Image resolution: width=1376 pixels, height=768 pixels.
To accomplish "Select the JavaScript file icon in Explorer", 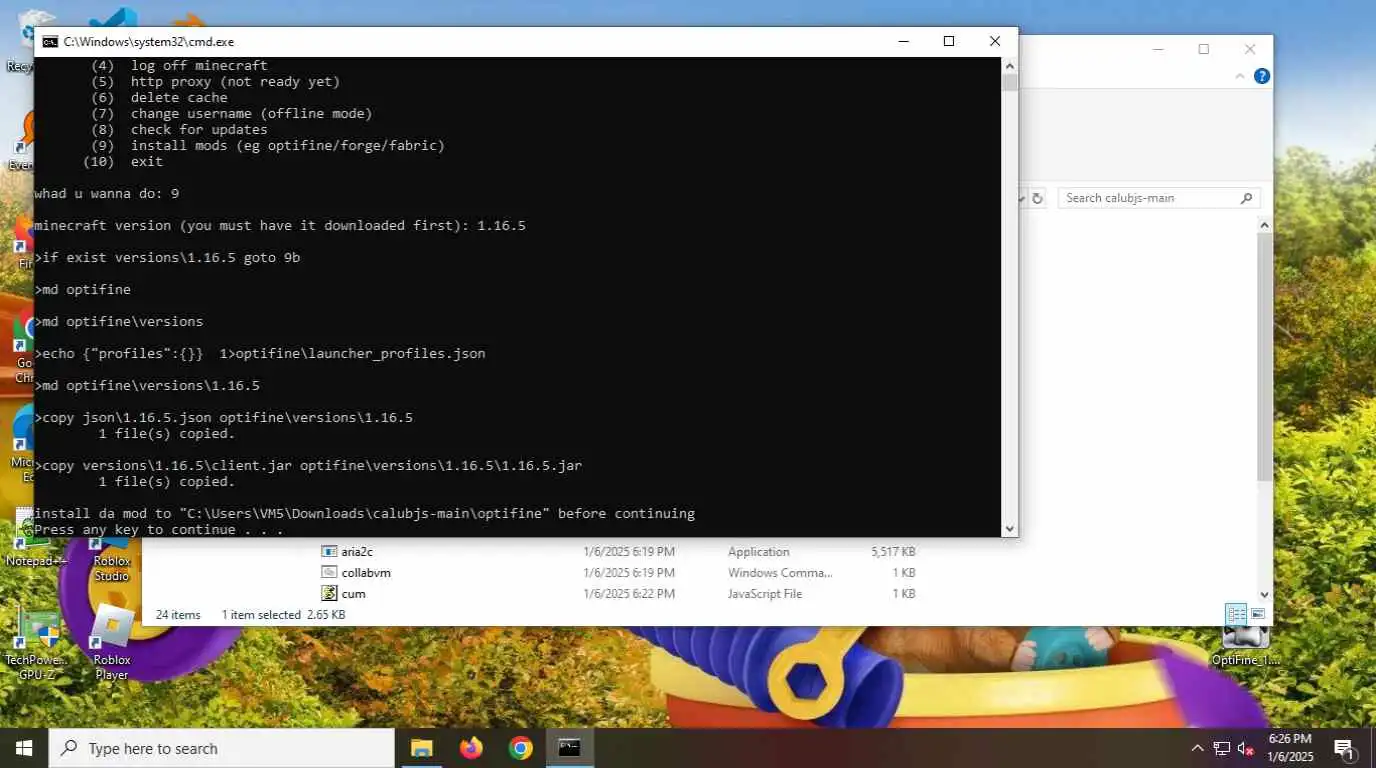I will point(329,593).
